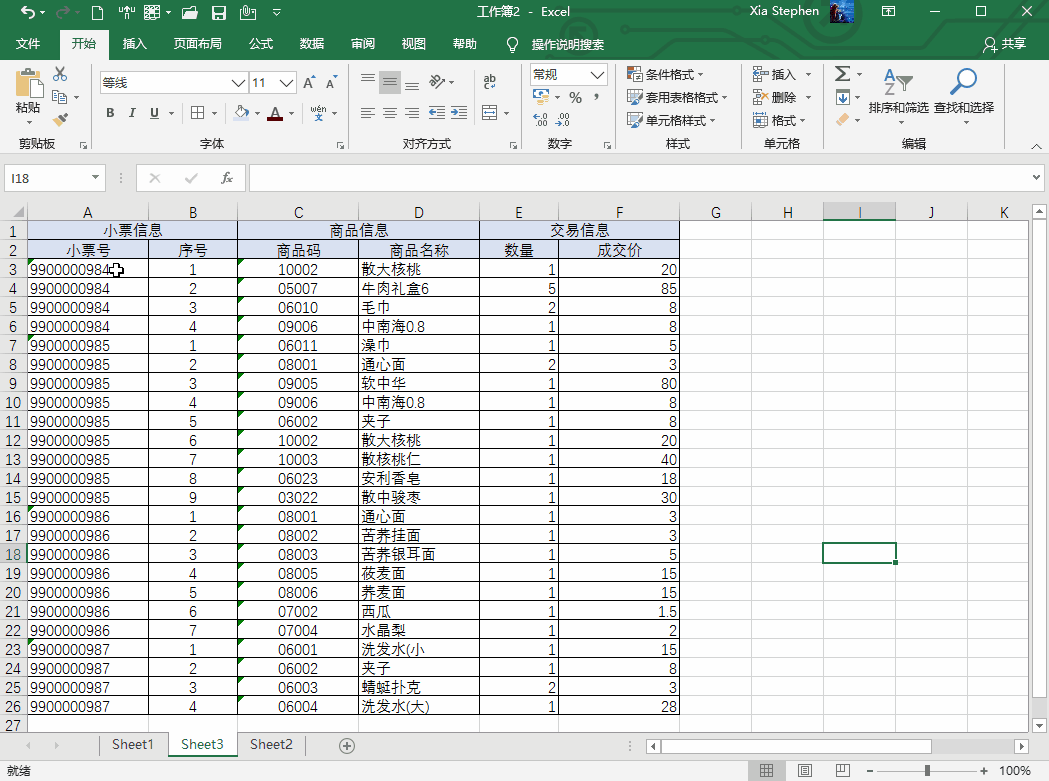Screen dimensions: 1049x781
Task: Switch to the Sheet1 tab
Action: pos(132,745)
